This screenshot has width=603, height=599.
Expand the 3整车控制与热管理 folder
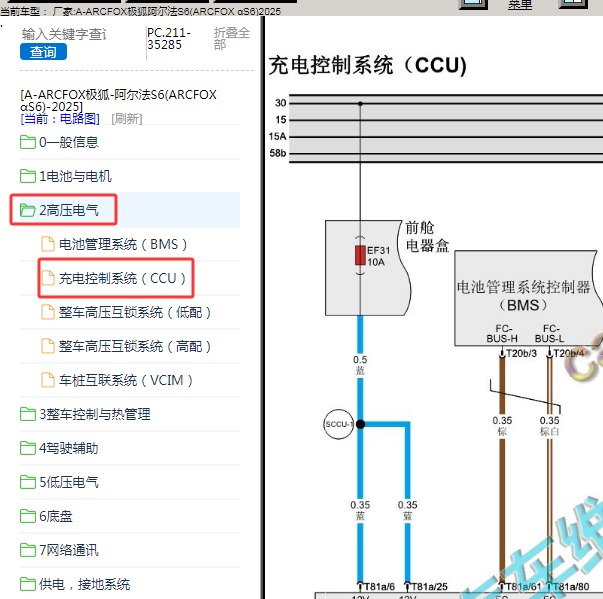click(x=95, y=414)
